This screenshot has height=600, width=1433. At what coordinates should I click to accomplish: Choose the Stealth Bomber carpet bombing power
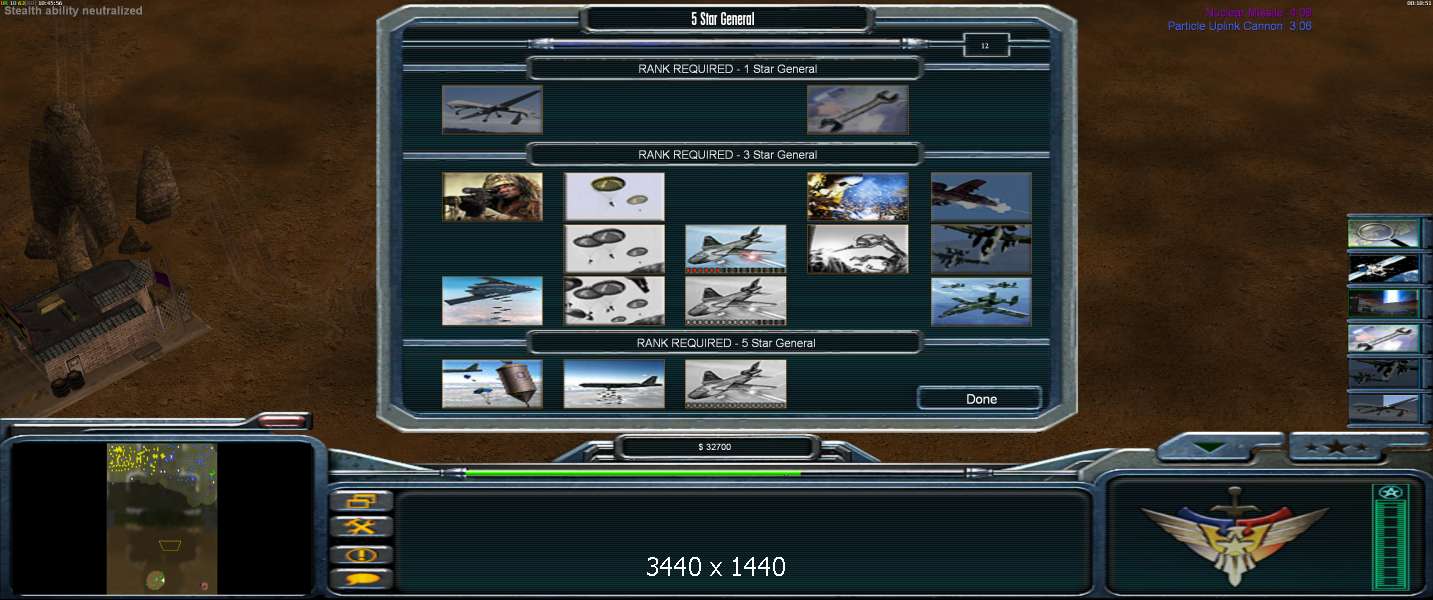click(492, 301)
